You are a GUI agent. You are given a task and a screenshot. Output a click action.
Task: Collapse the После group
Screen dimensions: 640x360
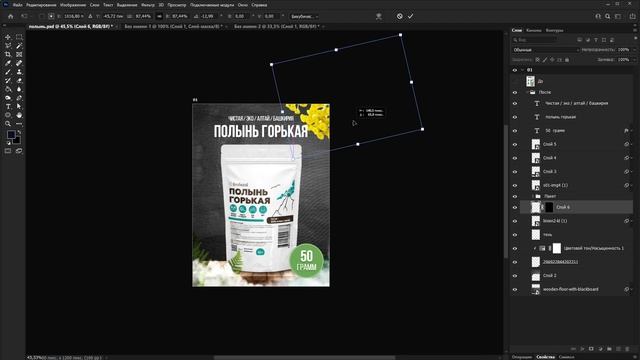click(x=527, y=93)
